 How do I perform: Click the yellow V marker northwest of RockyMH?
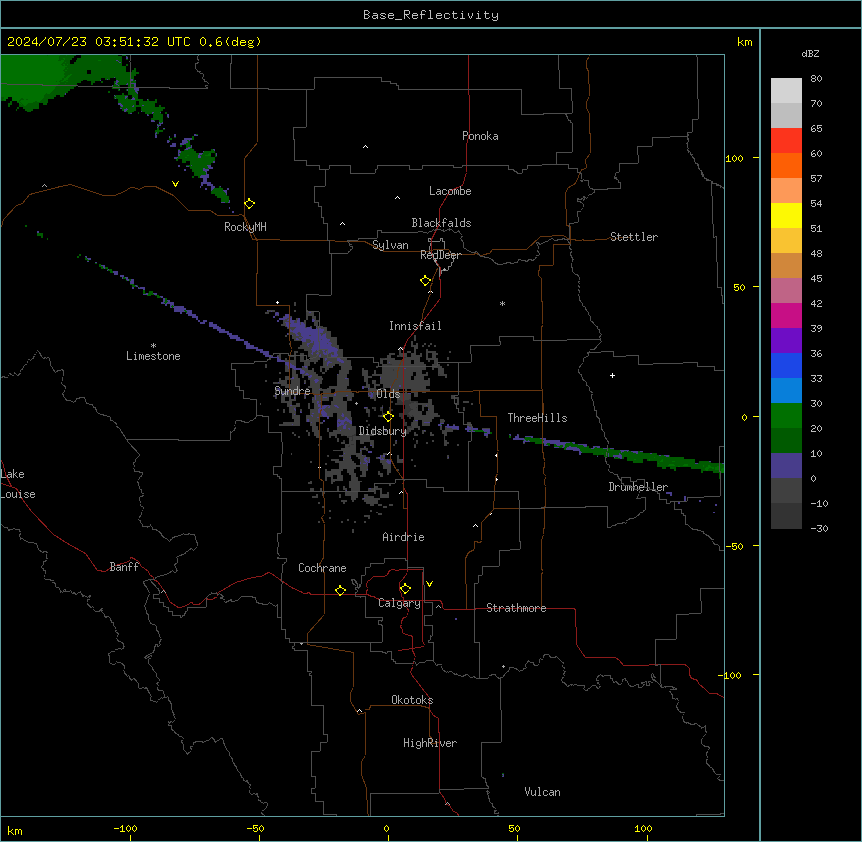[x=175, y=184]
